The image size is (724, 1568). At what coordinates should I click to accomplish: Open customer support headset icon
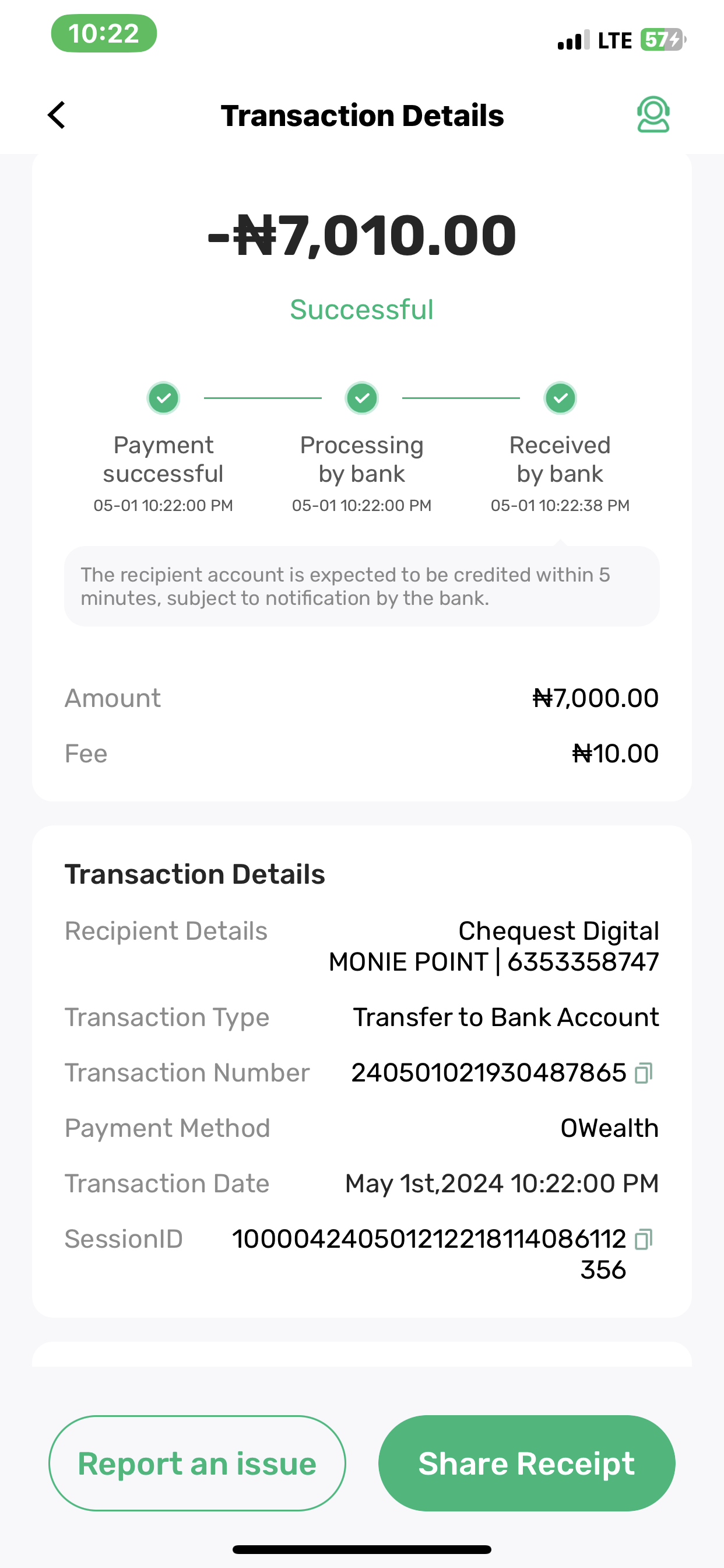coord(653,115)
